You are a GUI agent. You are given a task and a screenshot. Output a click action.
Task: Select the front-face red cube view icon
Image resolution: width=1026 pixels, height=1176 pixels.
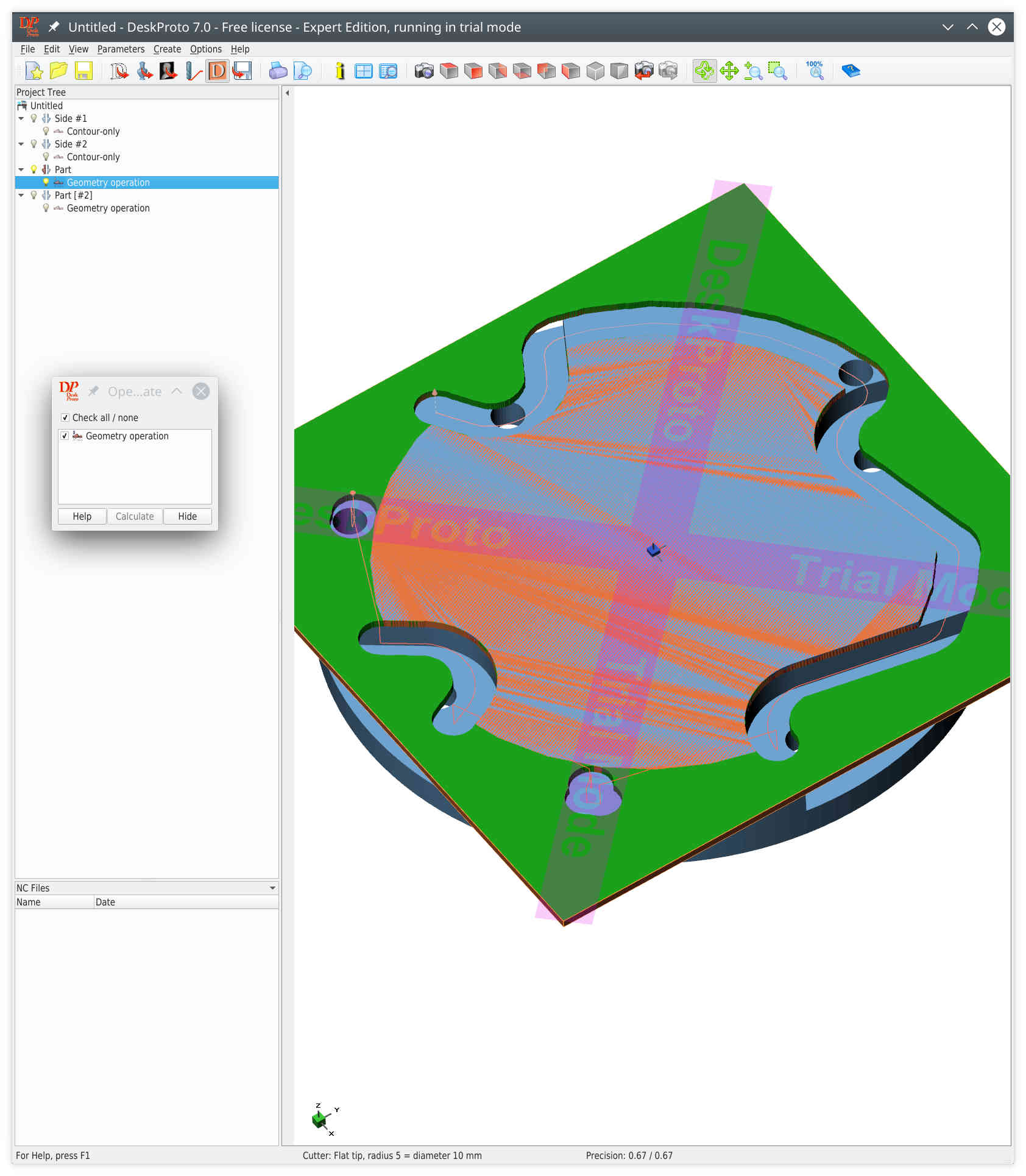pyautogui.click(x=473, y=71)
